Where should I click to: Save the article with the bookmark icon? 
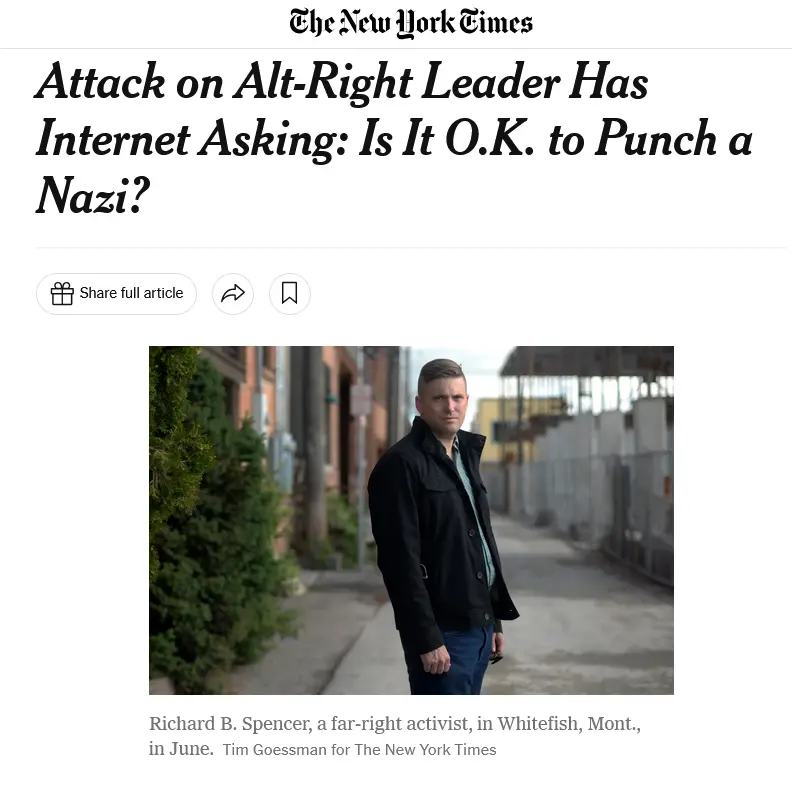click(x=290, y=293)
